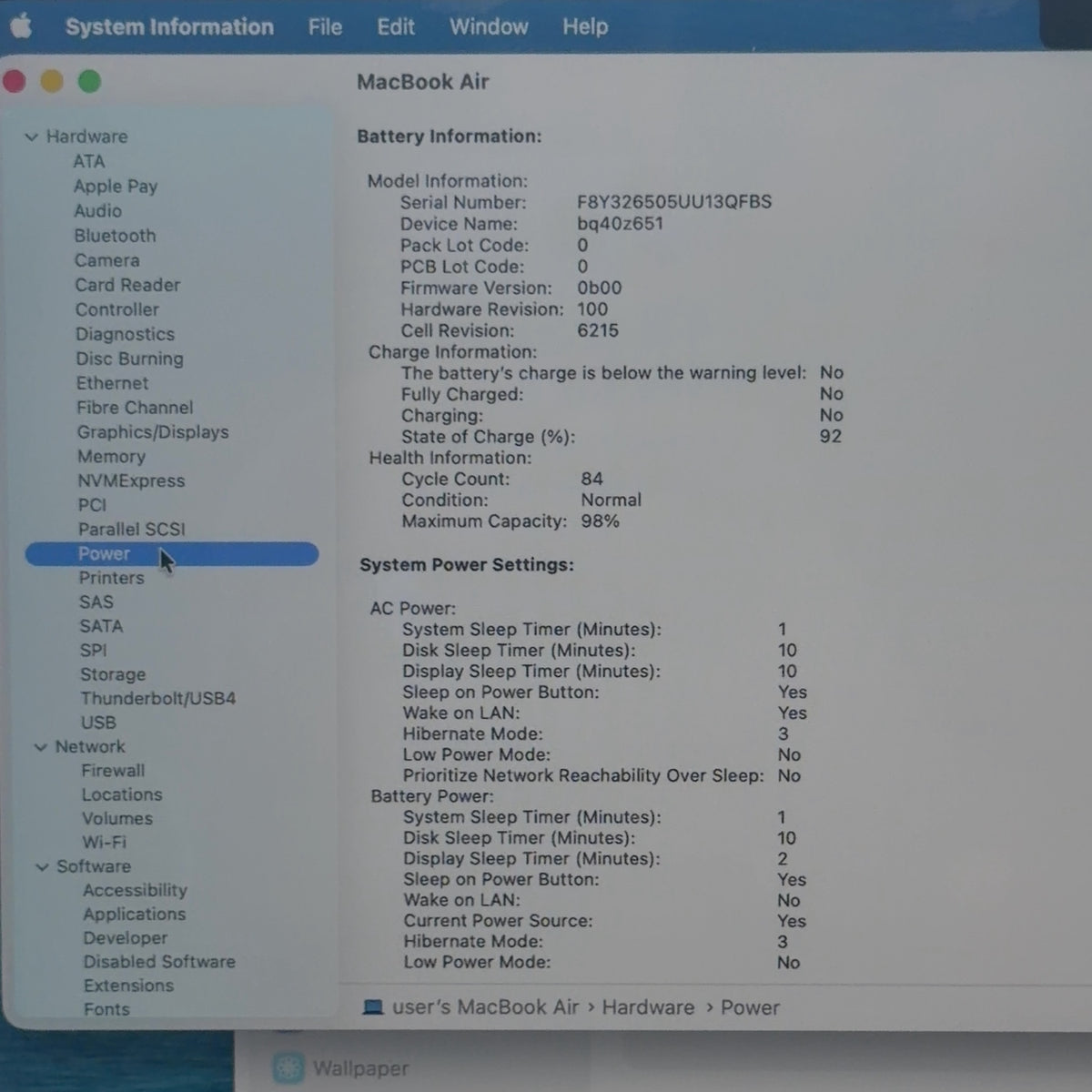This screenshot has height=1092, width=1092.
Task: Click the laptop icon in path bar
Action: 373,1007
